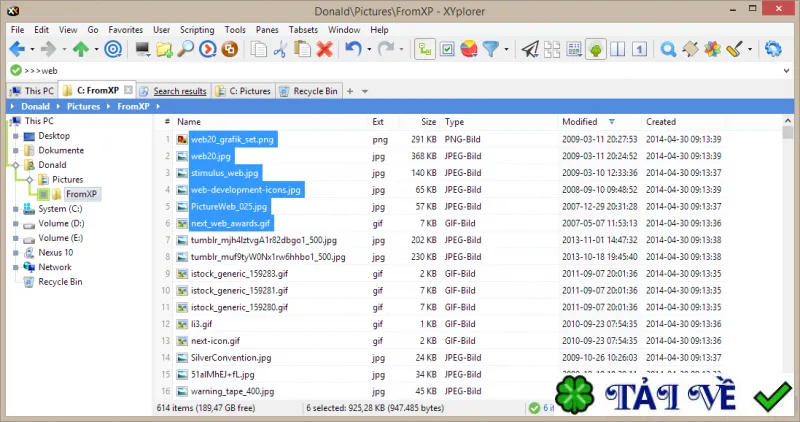Click the orange copy-path toolbar icon
Viewport: 800px width, 422px height.
pyautogui.click(x=230, y=49)
